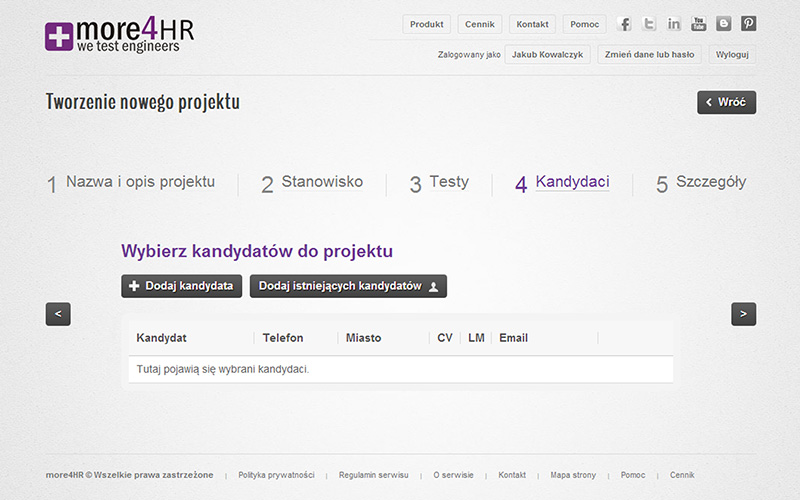Image resolution: width=800 pixels, height=500 pixels.
Task: Open the Blogger social icon
Action: [x=723, y=24]
